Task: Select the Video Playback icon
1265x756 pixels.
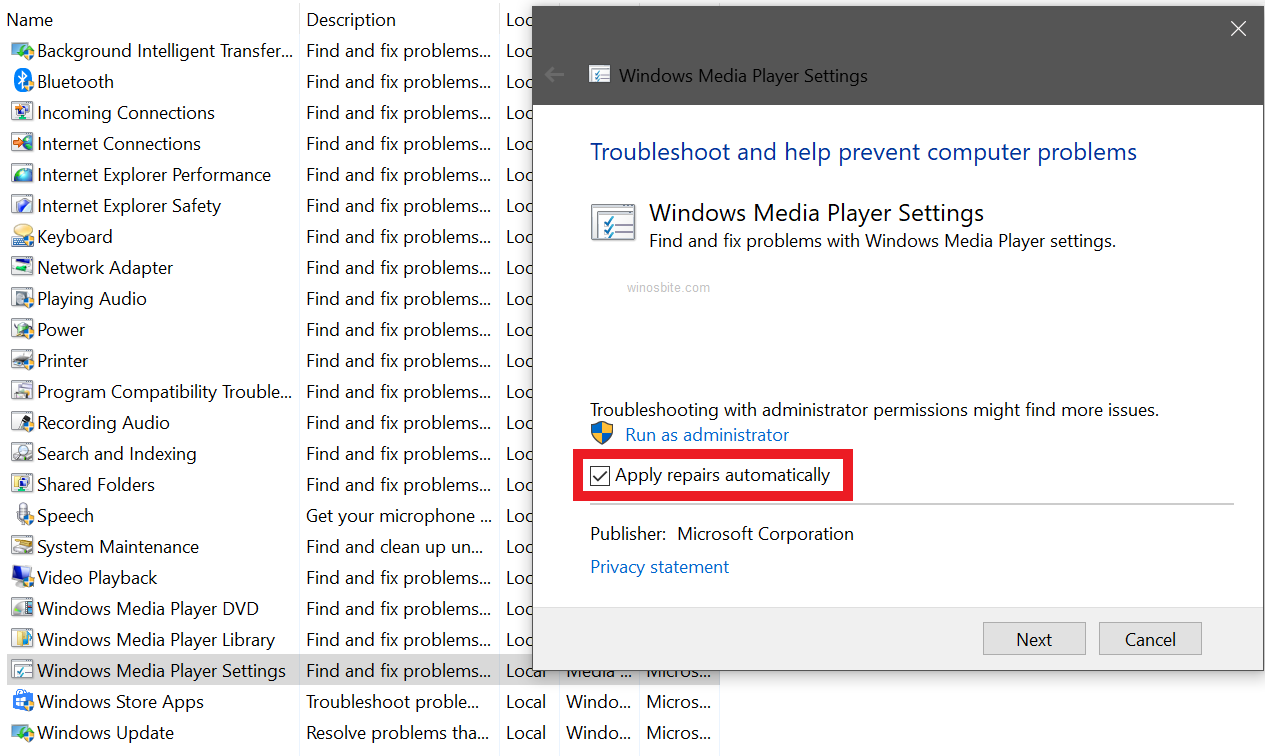Action: (22, 577)
